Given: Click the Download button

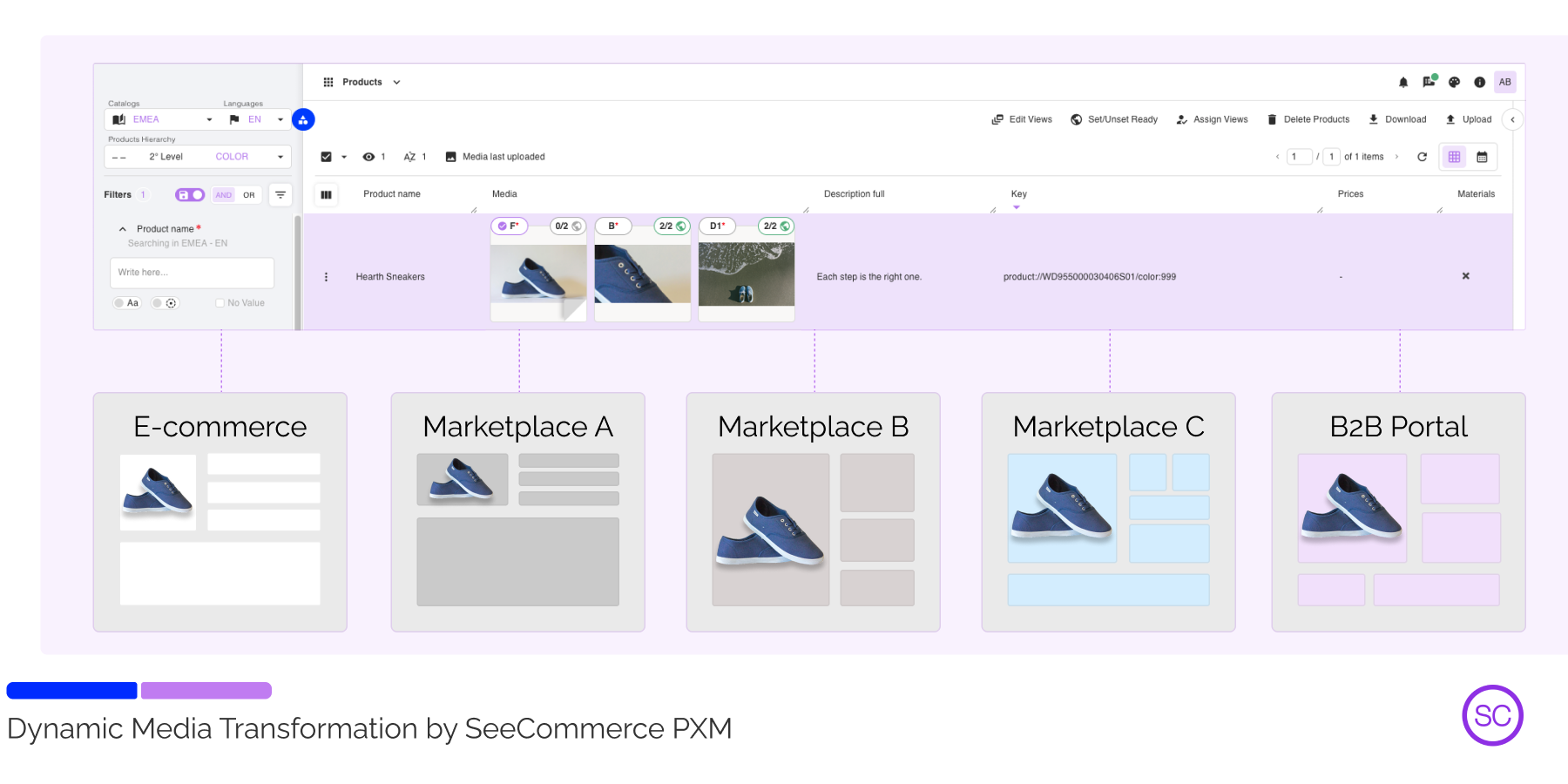Looking at the screenshot, I should [x=1397, y=119].
